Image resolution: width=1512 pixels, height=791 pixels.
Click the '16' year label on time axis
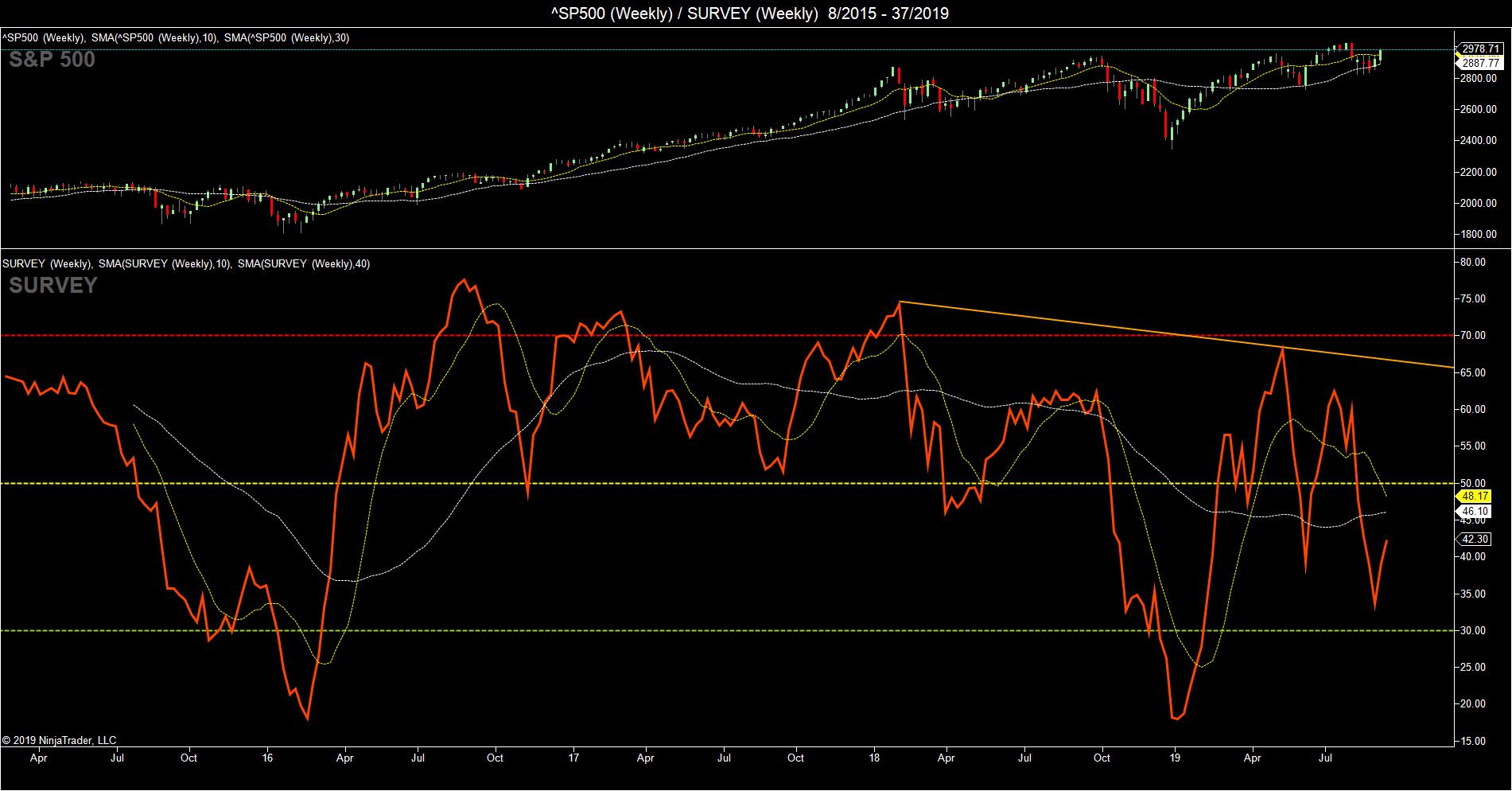[x=268, y=758]
